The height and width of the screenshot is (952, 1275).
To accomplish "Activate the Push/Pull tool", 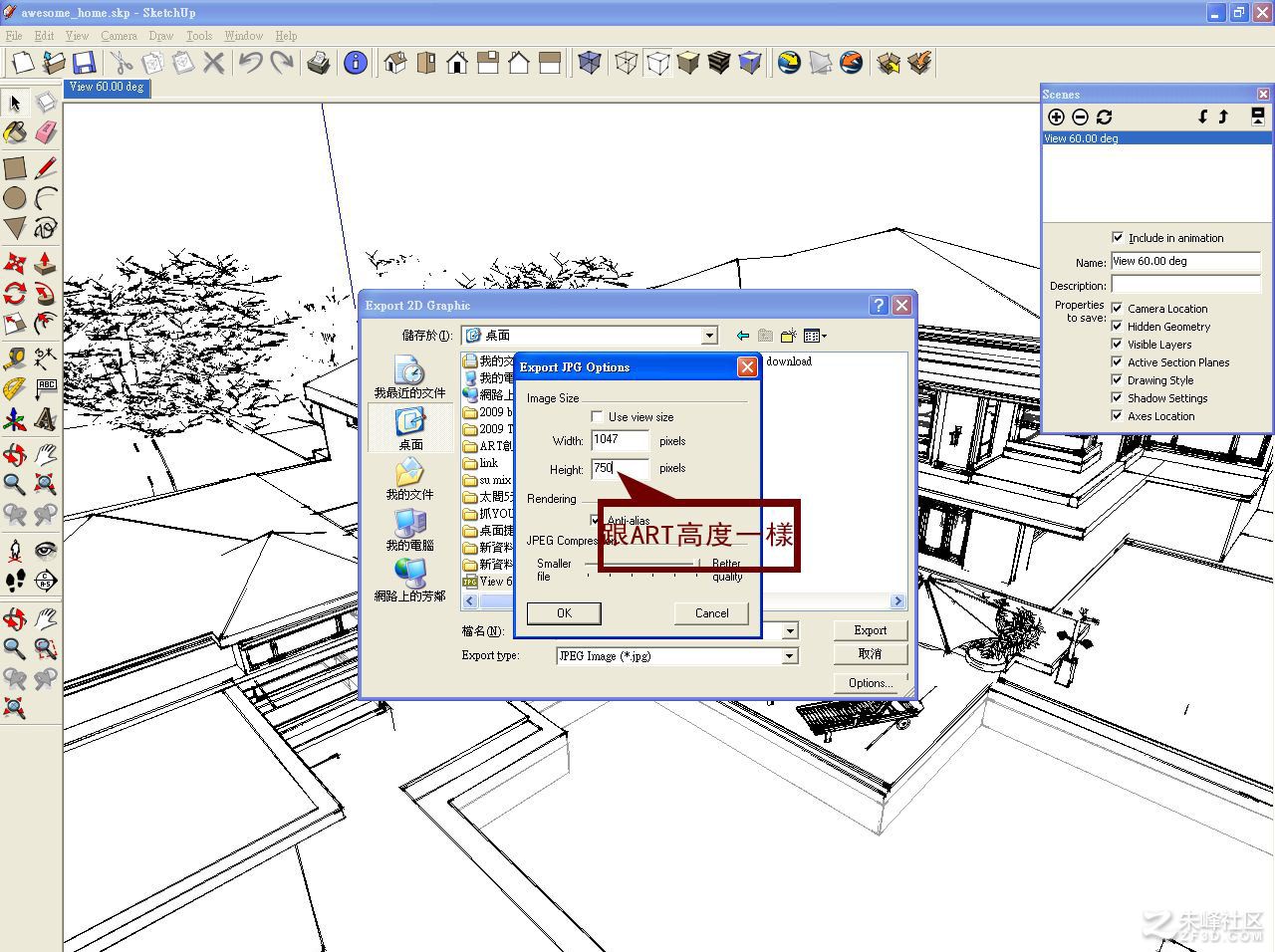I will (45, 263).
